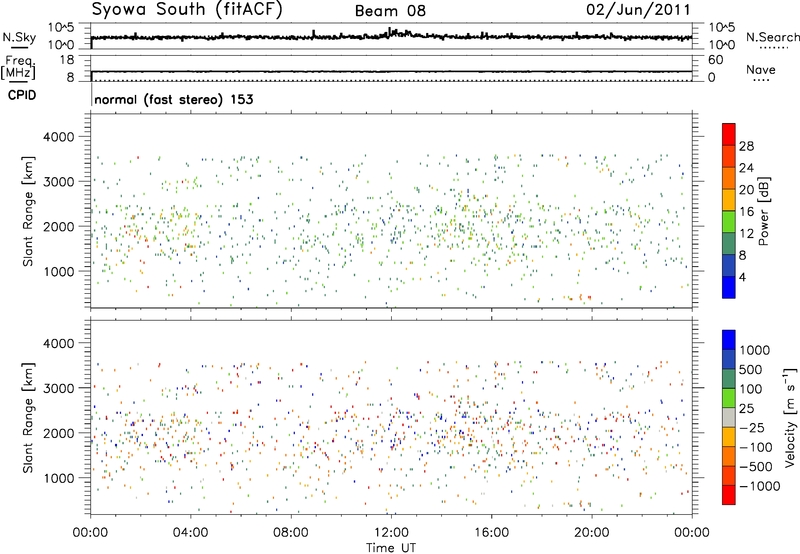Image resolution: width=800 pixels, height=554 pixels.
Task: Pick the dark green 100–500 velocity colorbar segment
Action: (x=729, y=379)
